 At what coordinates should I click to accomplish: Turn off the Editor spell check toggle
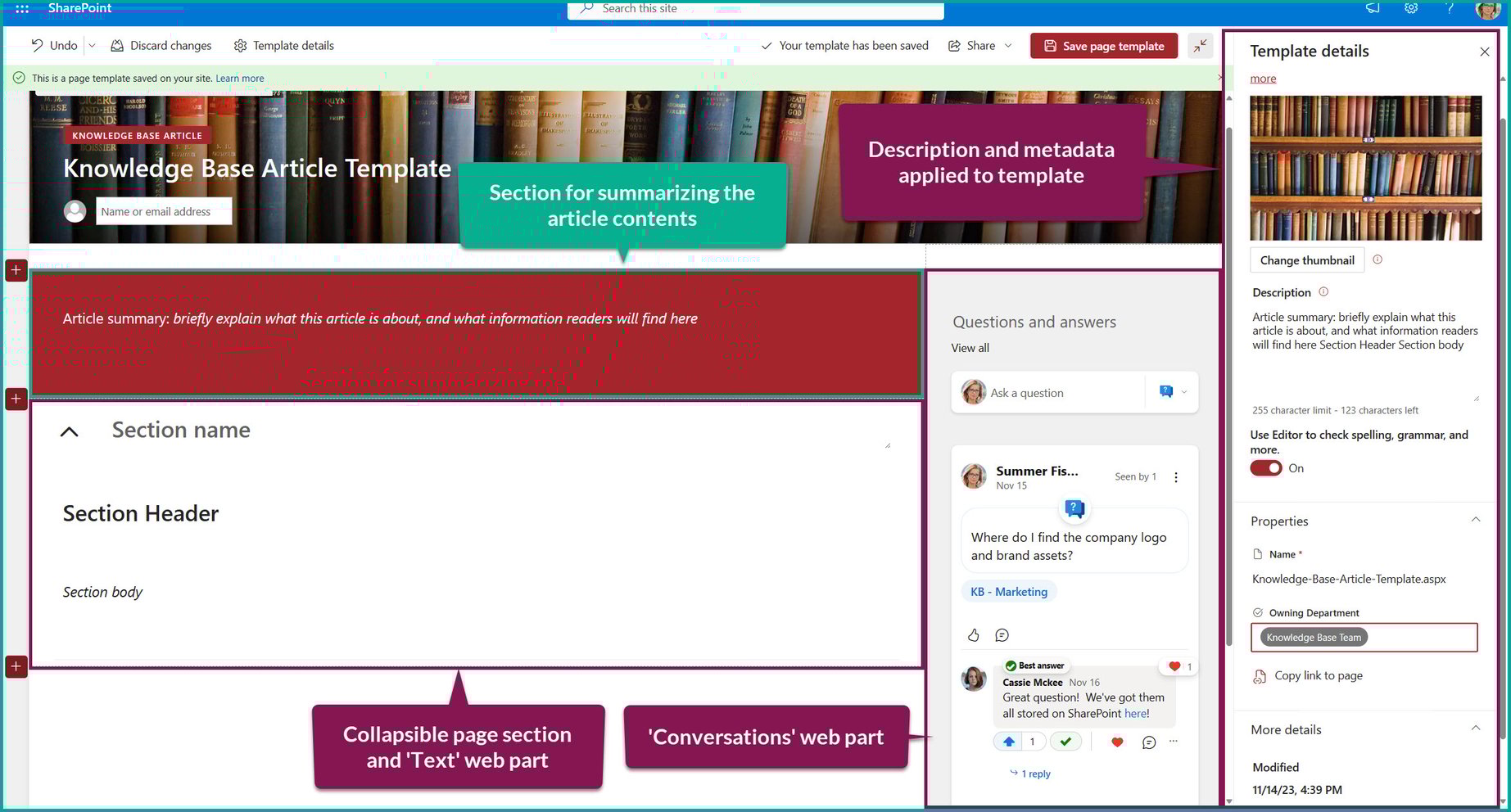1265,467
